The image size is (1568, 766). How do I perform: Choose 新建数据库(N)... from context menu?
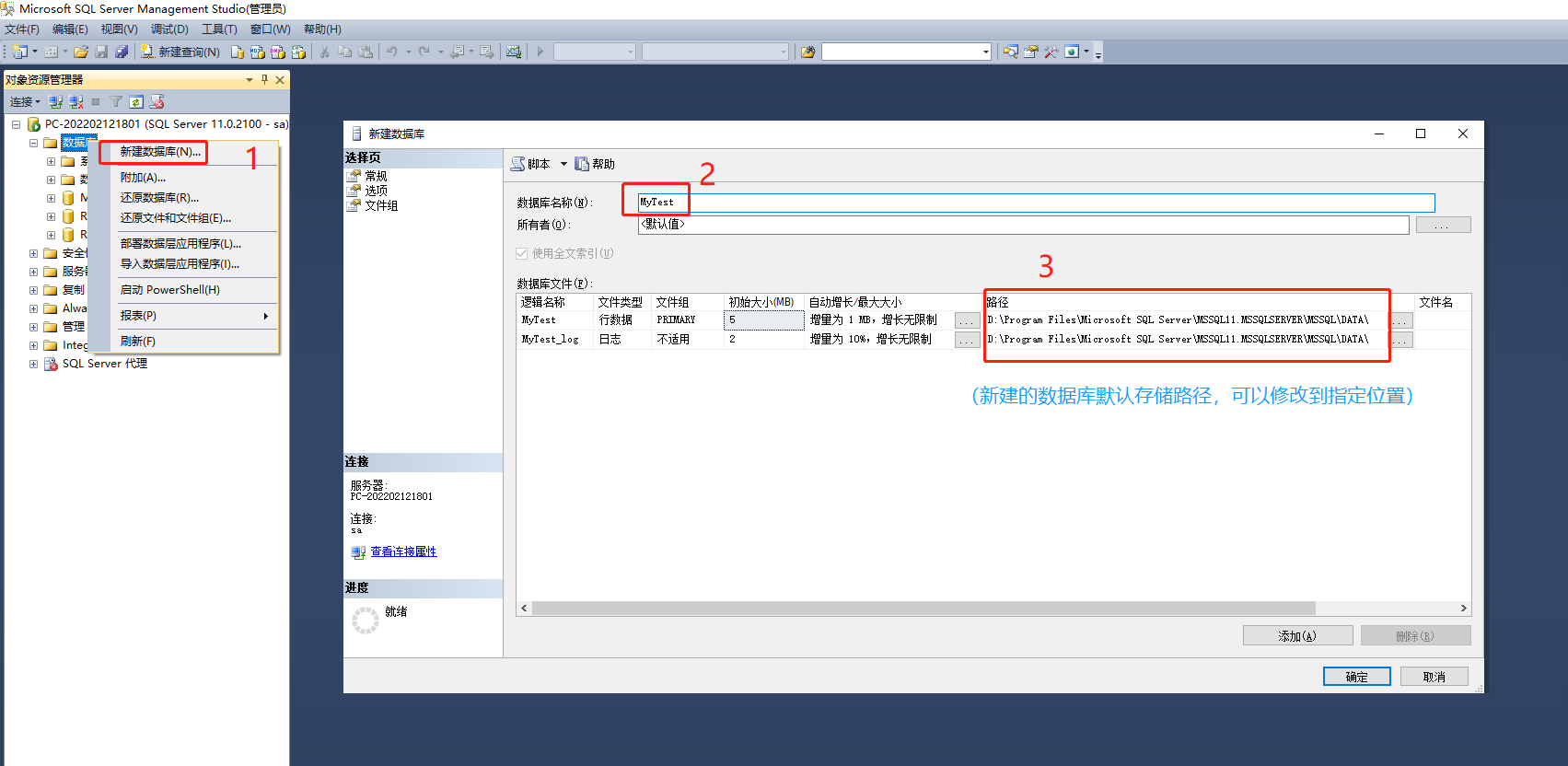[160, 151]
